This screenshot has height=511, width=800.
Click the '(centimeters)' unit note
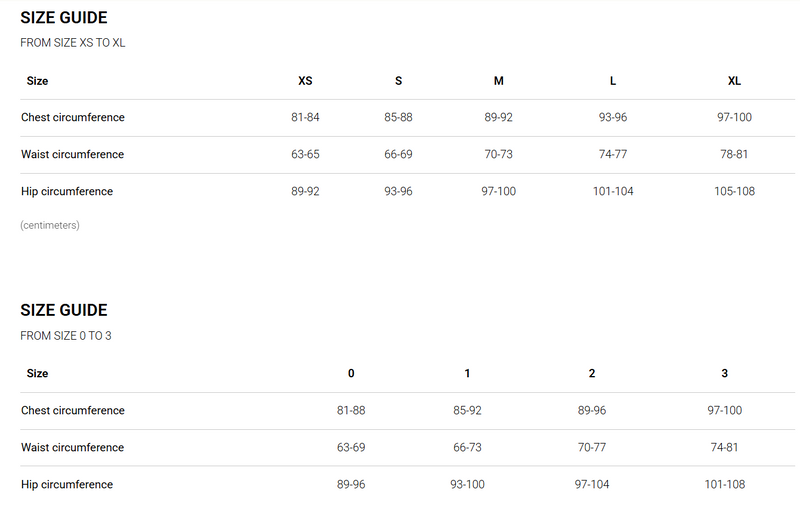tap(50, 226)
